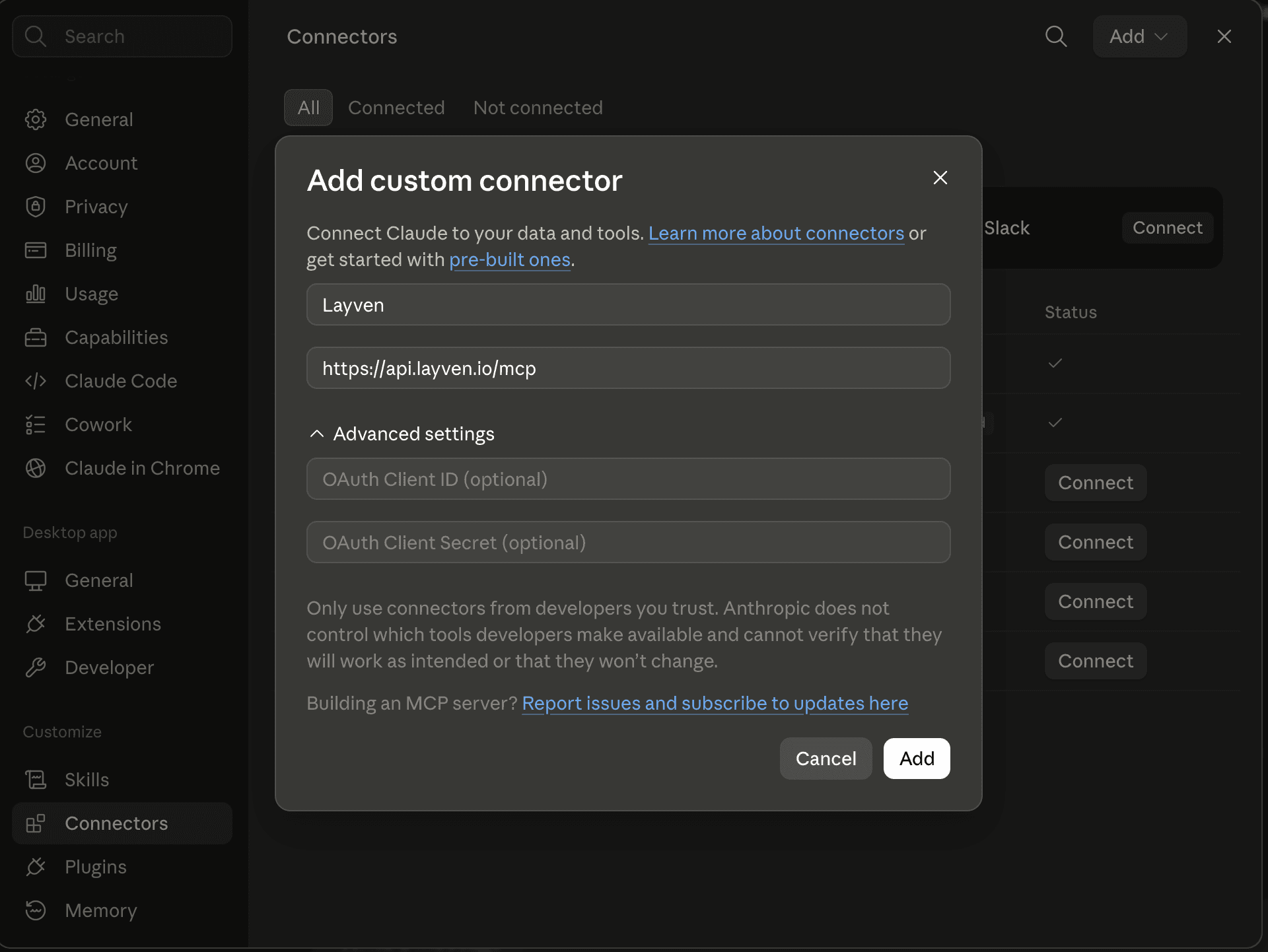Open the Developer page
Screen dimensions: 1268x952
click(122, 667)
